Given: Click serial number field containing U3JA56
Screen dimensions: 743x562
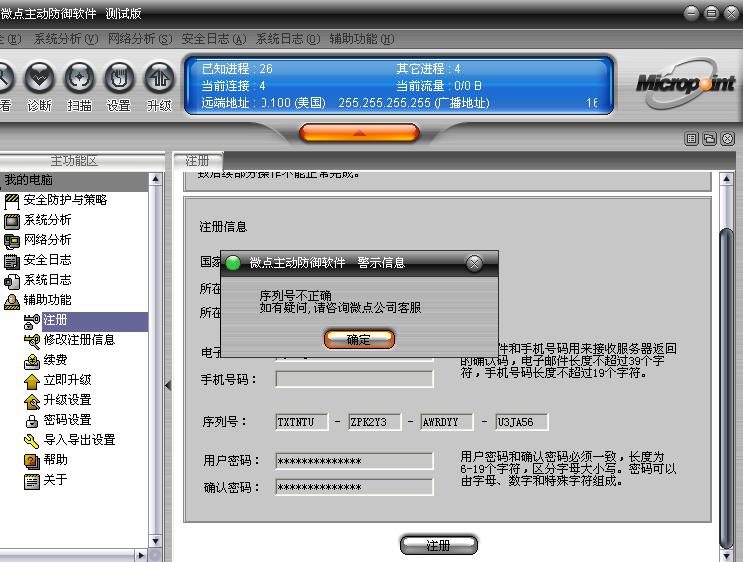Looking at the screenshot, I should pyautogui.click(x=522, y=422).
